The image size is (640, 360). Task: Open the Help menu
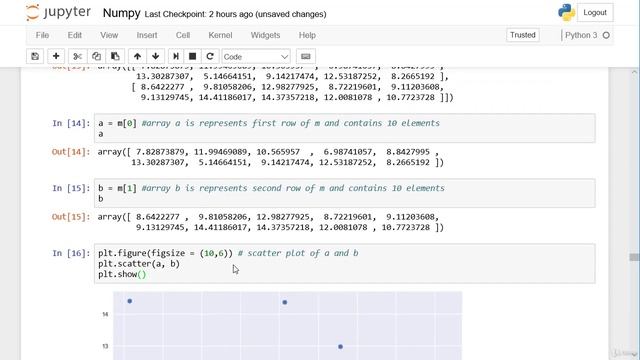(307, 35)
